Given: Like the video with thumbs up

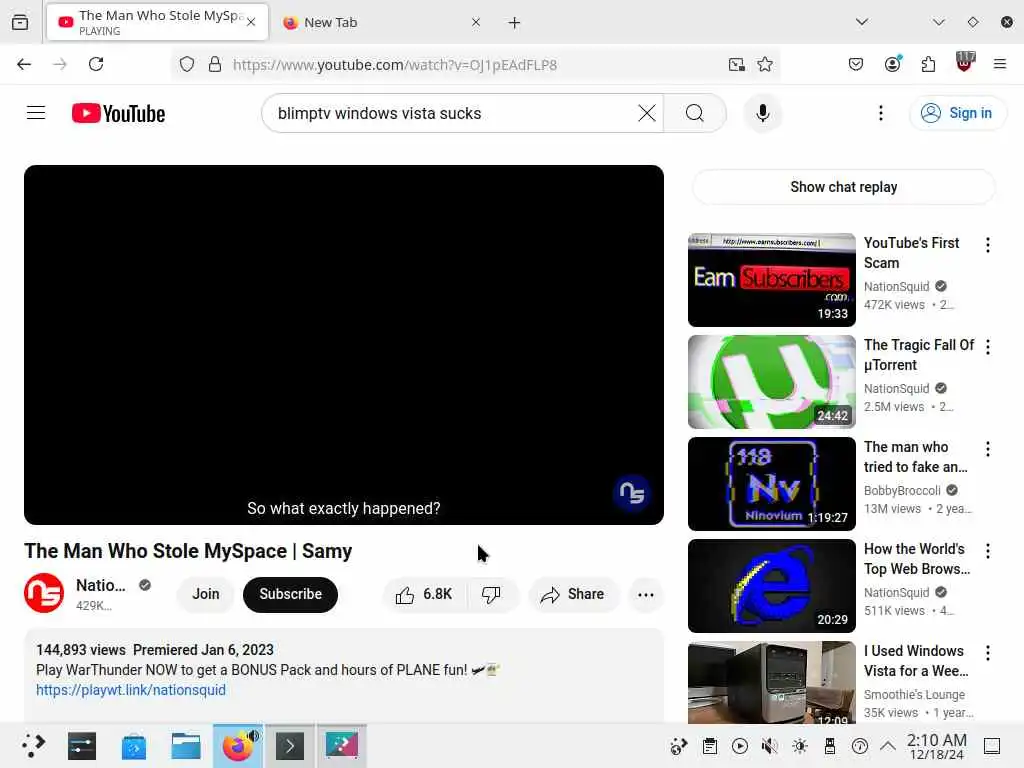Looking at the screenshot, I should pos(424,594).
